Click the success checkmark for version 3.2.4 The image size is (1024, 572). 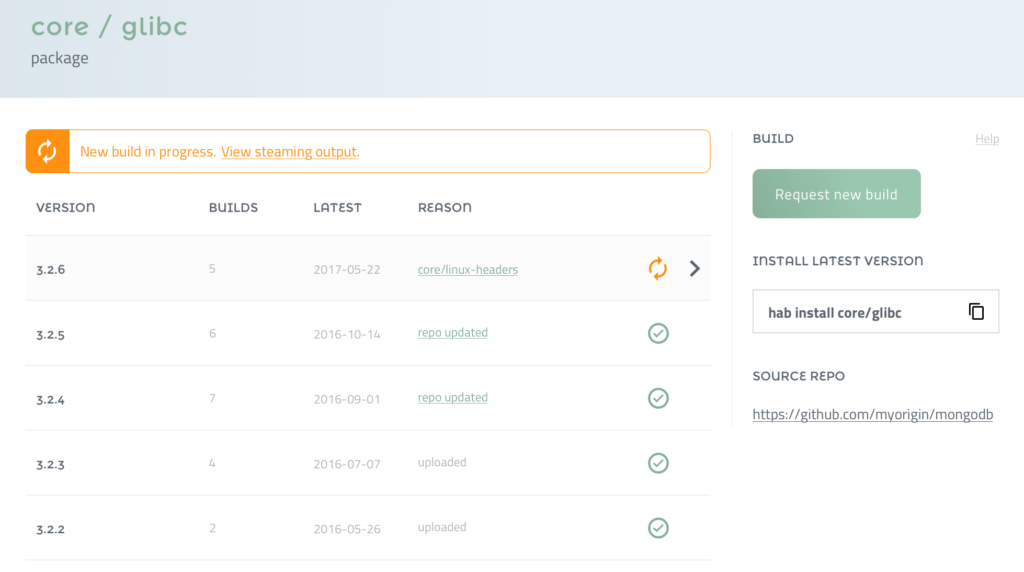coord(658,398)
